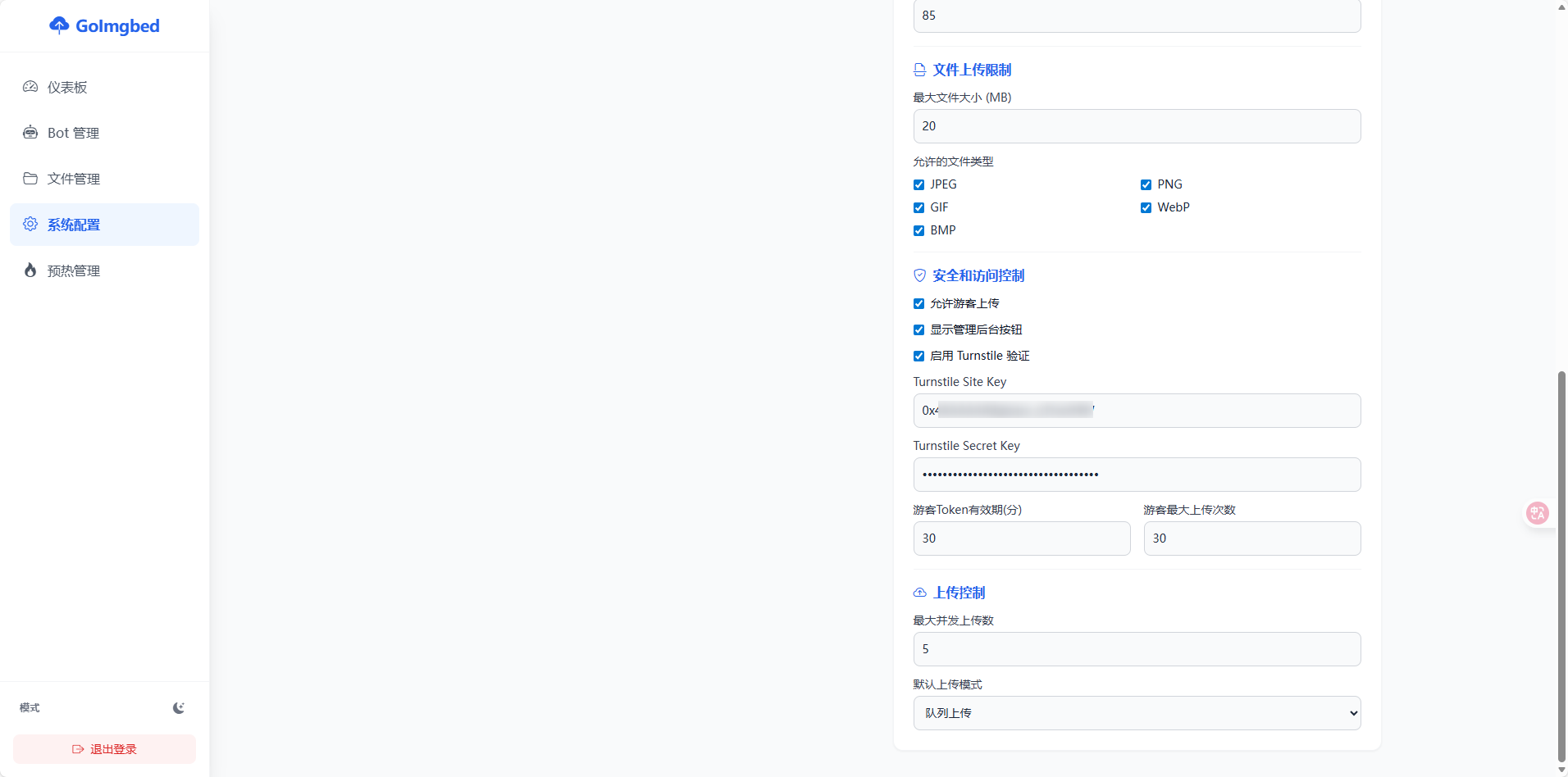Click the 文件管理 folder icon
The image size is (1568, 777).
click(30, 179)
